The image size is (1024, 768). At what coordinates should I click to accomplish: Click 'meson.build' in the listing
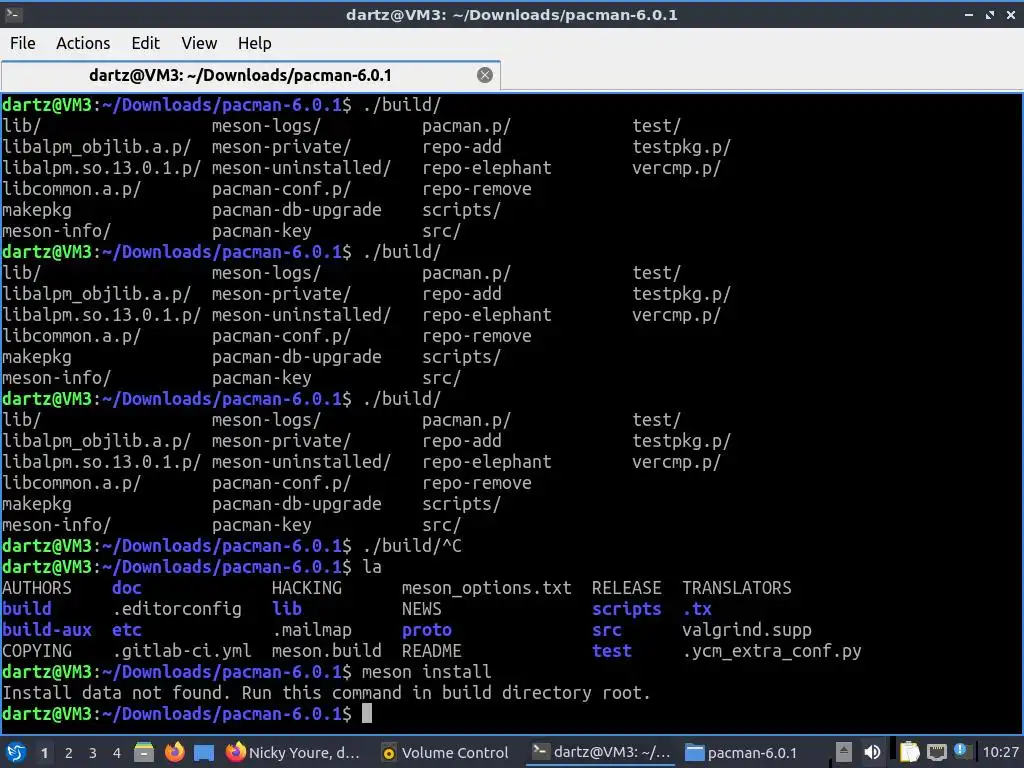327,651
